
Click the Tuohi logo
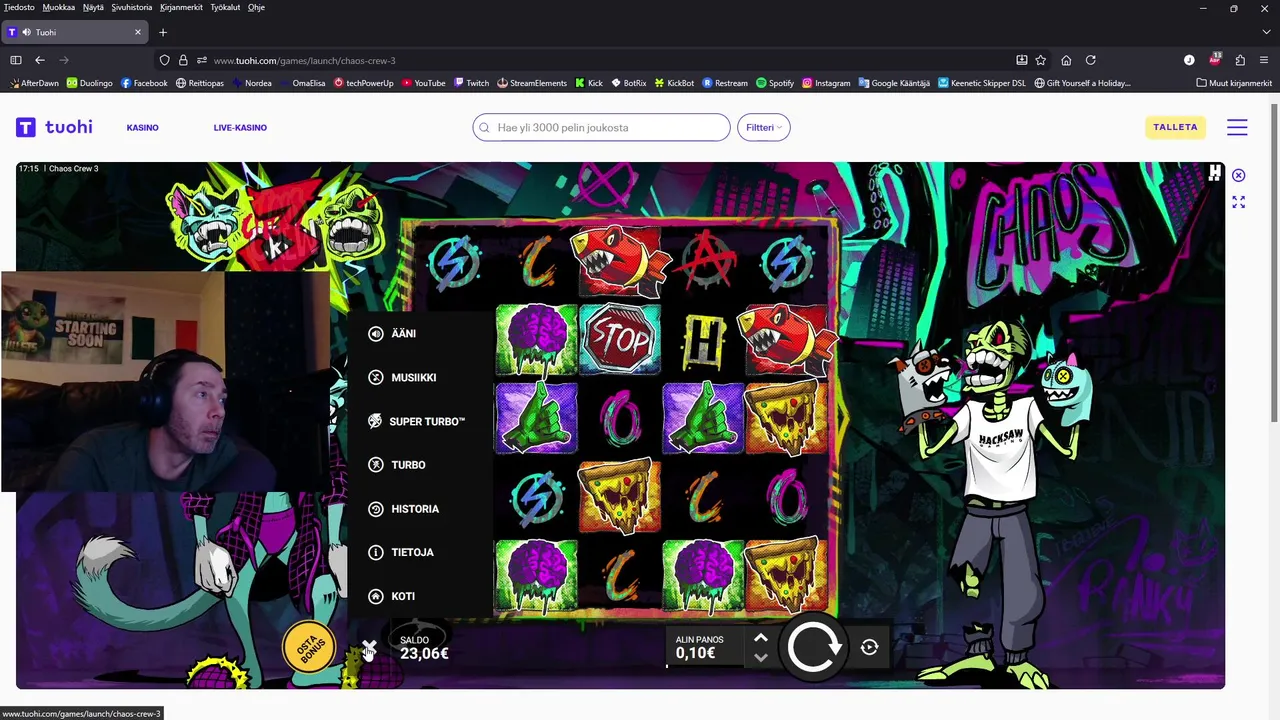pyautogui.click(x=54, y=127)
